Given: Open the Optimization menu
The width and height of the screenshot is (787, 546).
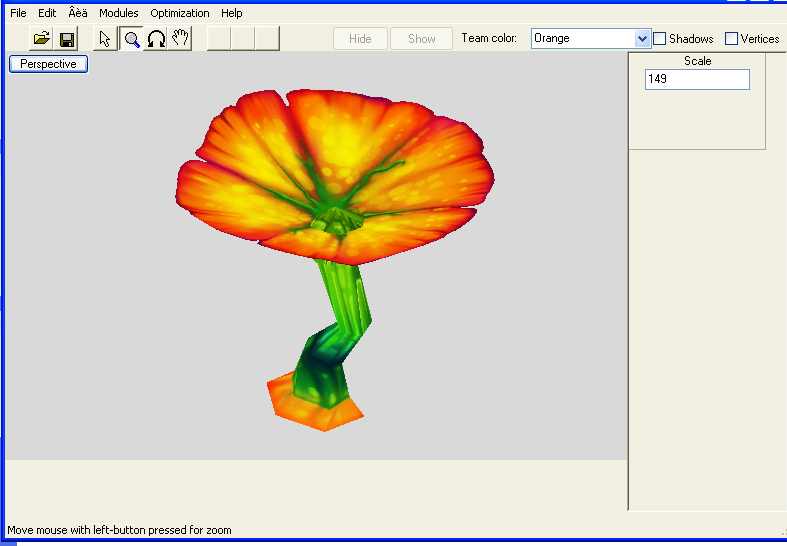Looking at the screenshot, I should [180, 13].
